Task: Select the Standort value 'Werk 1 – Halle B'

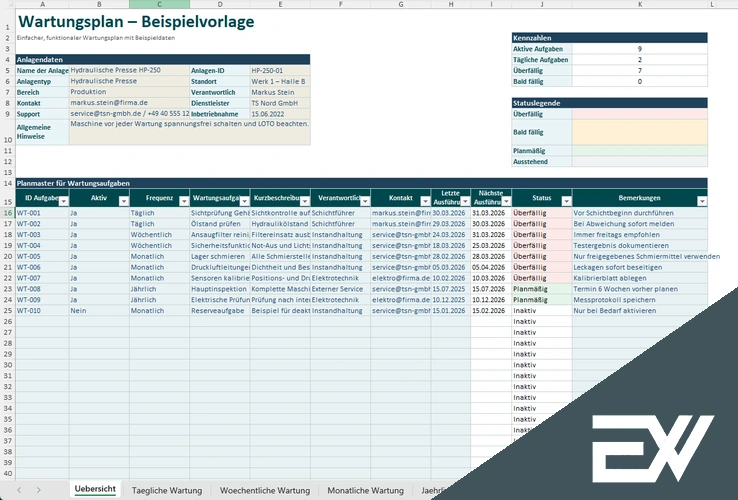Action: click(280, 81)
